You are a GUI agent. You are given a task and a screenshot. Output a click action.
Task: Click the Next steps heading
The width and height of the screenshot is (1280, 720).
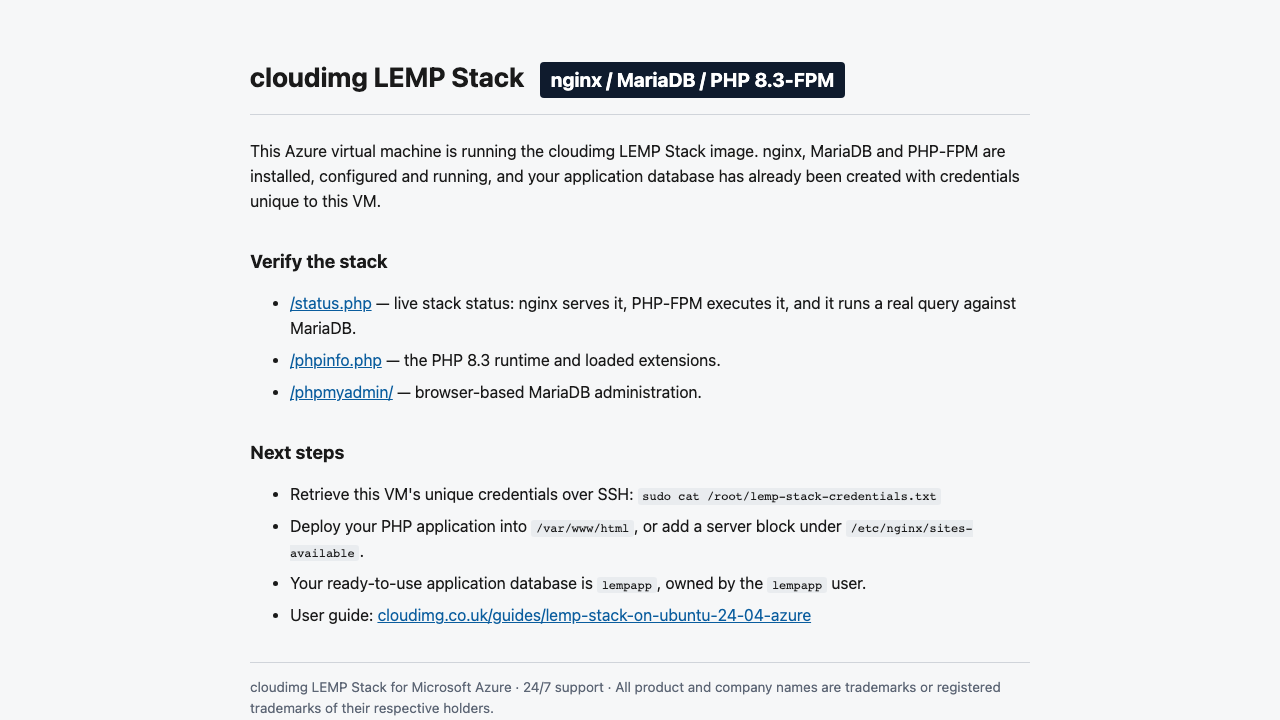(x=297, y=453)
